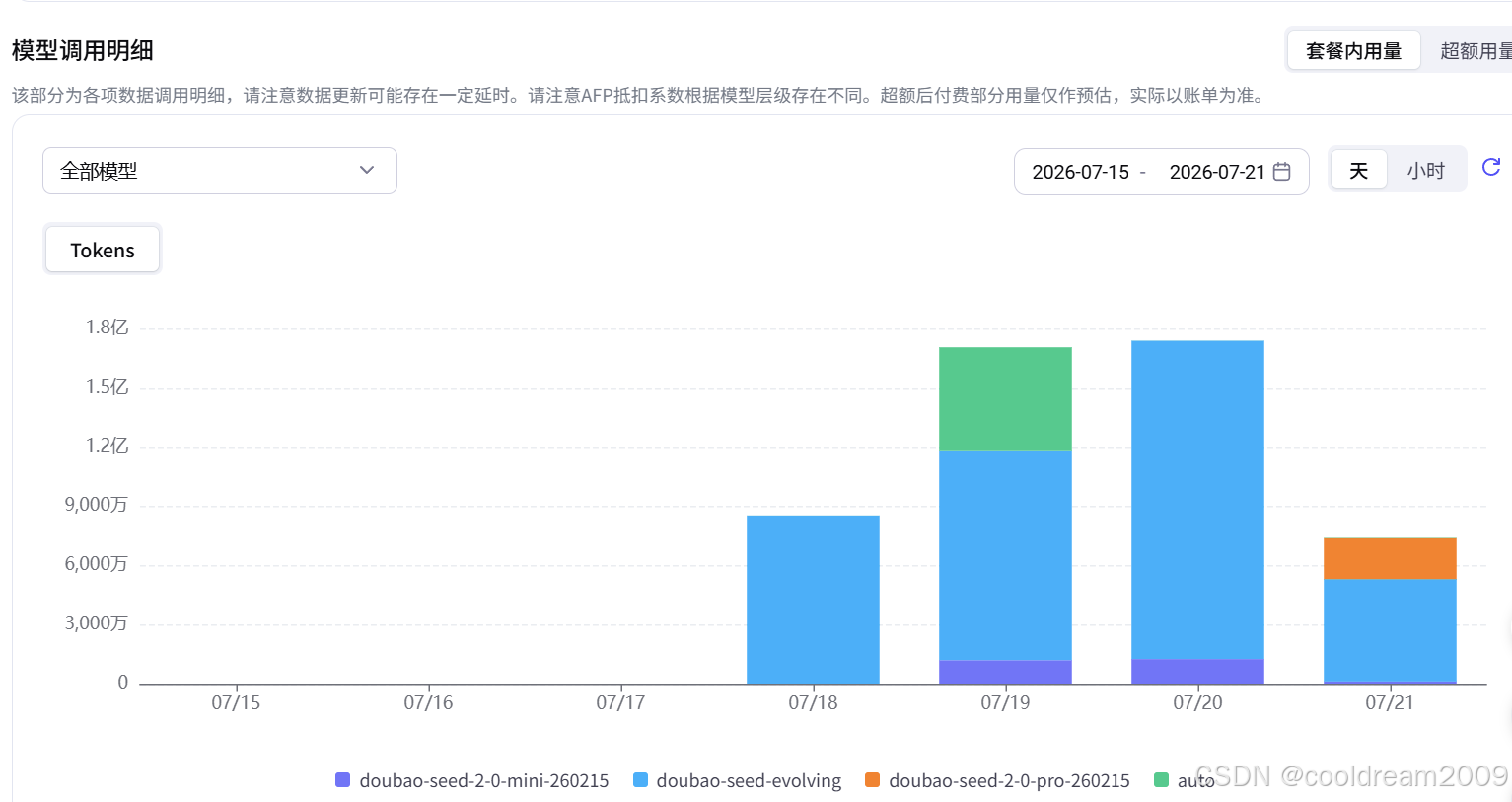Open the 全部模型 model dropdown

220,171
